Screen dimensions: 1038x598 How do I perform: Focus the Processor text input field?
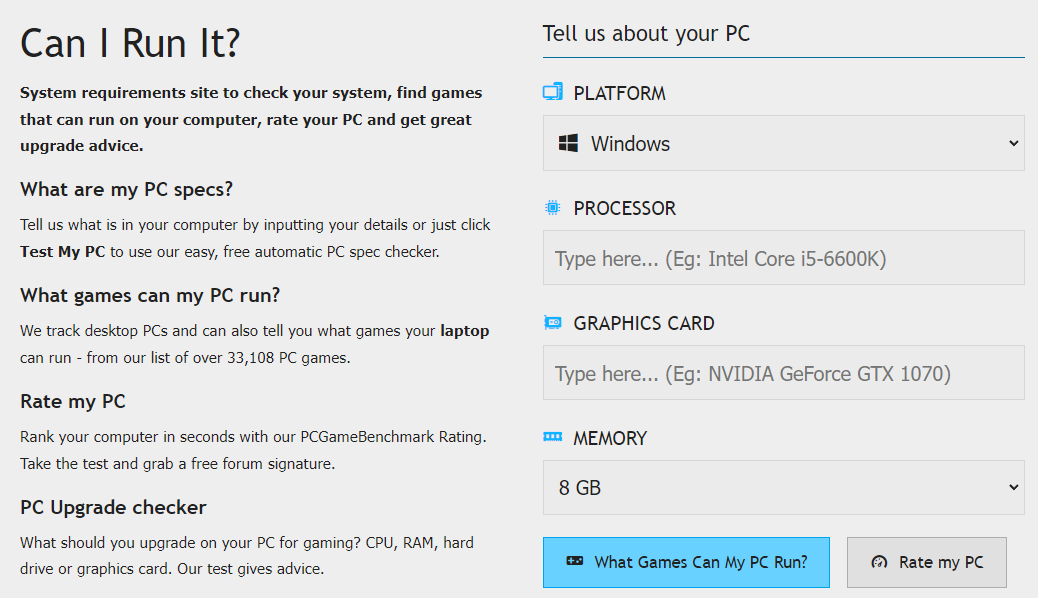coord(783,258)
